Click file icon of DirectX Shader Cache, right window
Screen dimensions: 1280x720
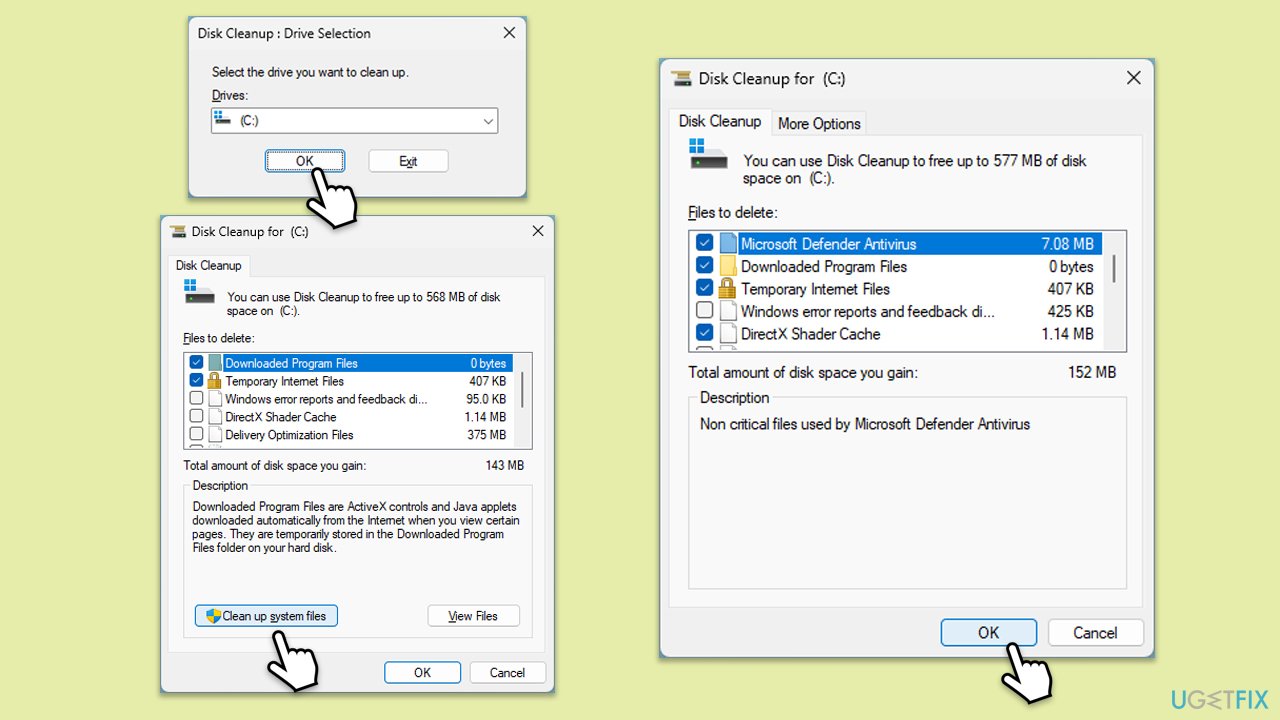click(727, 334)
